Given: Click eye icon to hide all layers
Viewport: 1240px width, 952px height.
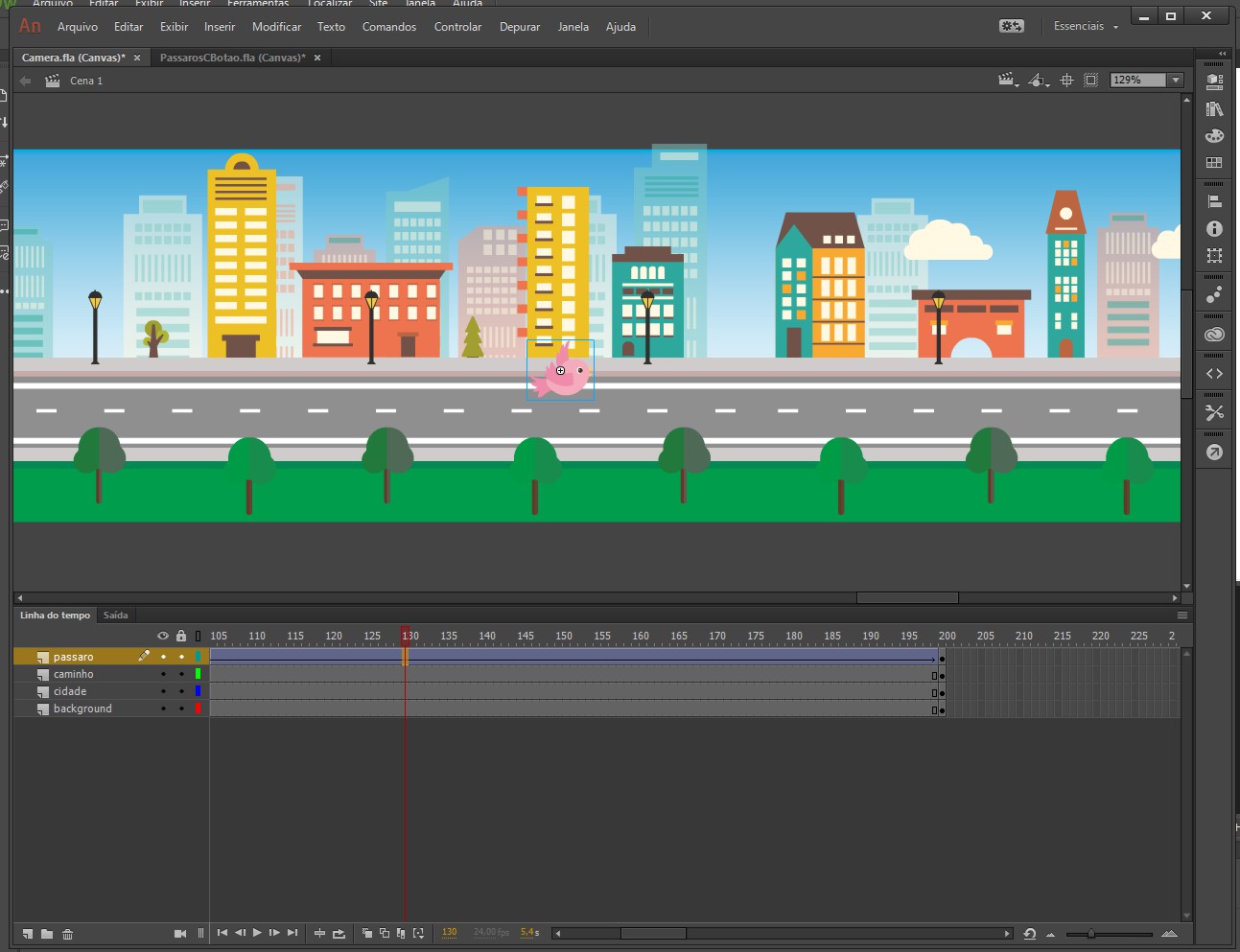Looking at the screenshot, I should pos(163,636).
